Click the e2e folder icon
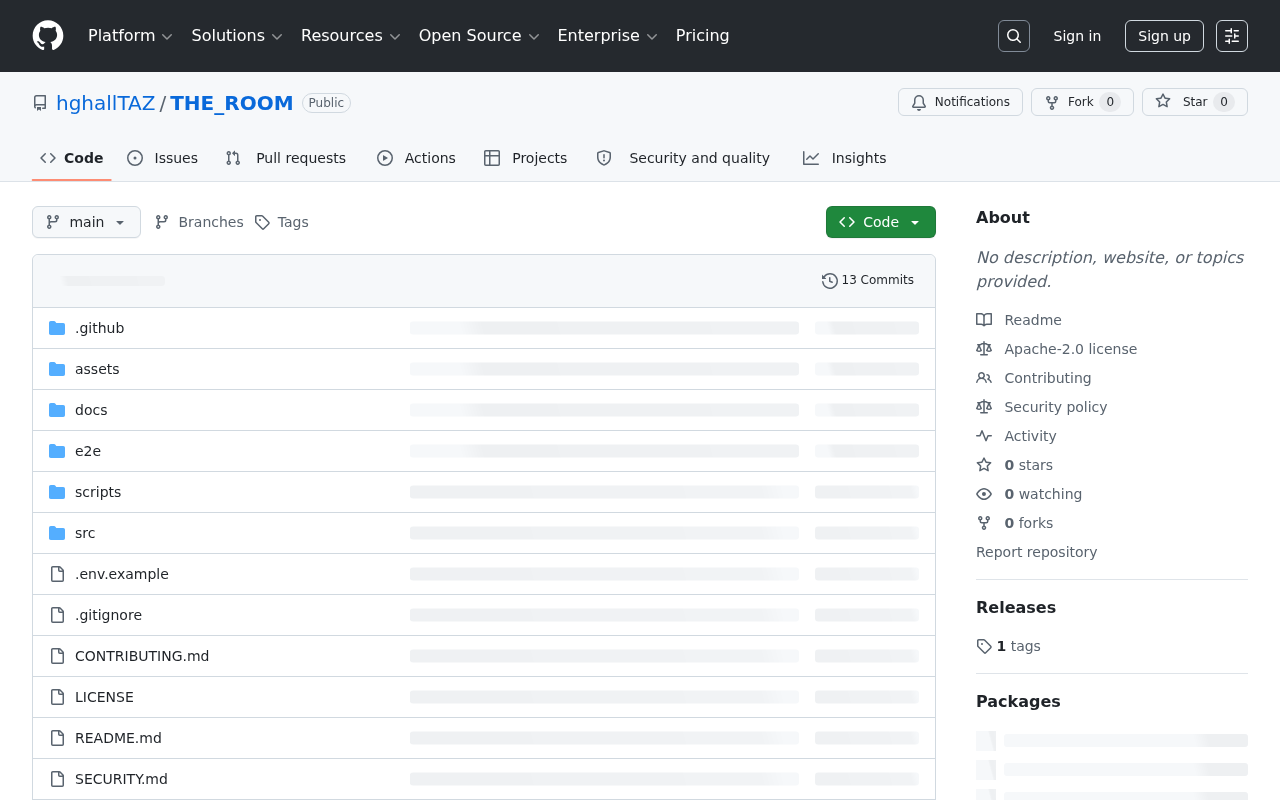 pos(57,451)
